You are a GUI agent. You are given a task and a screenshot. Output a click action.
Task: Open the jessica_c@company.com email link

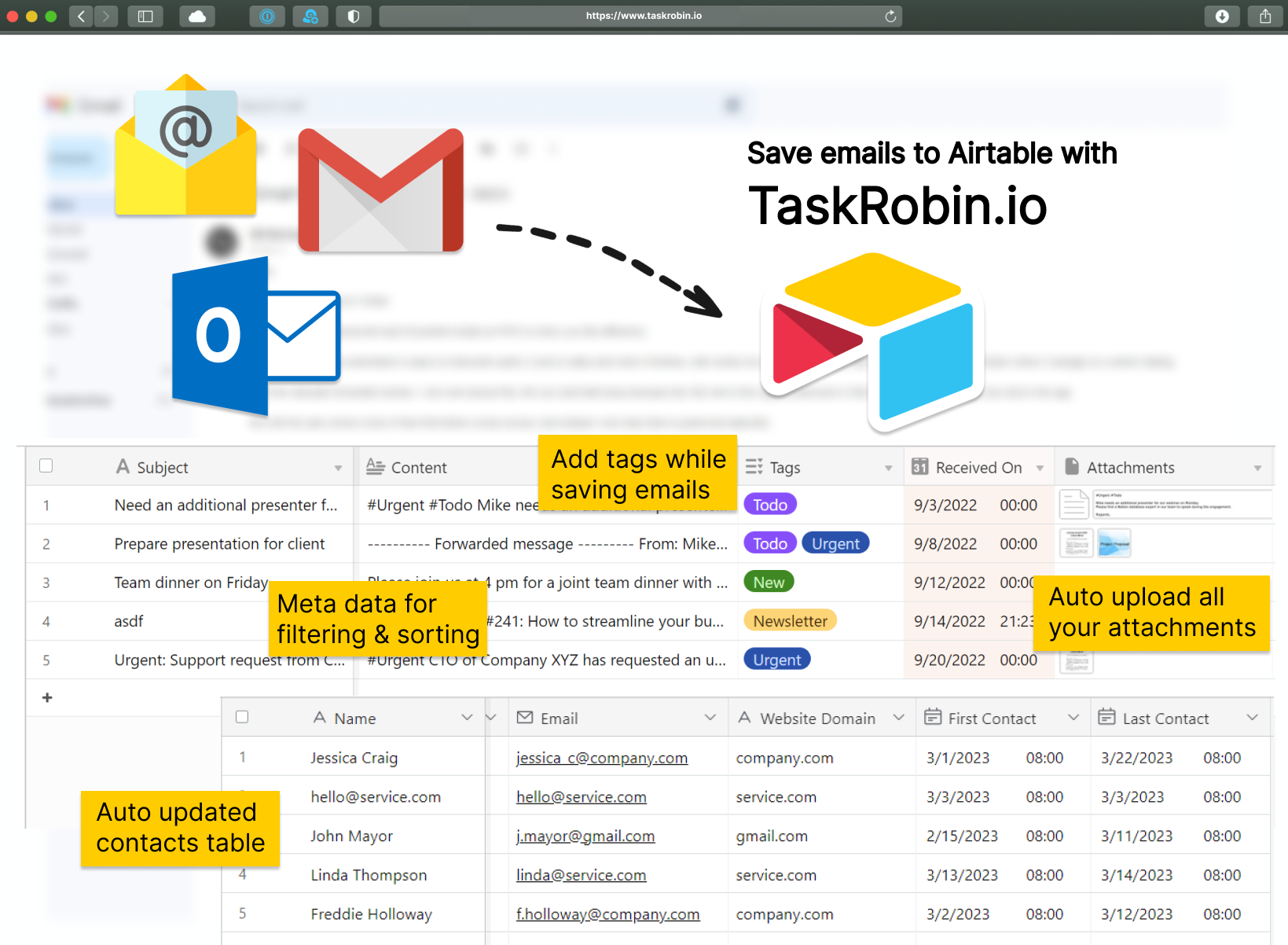click(602, 758)
